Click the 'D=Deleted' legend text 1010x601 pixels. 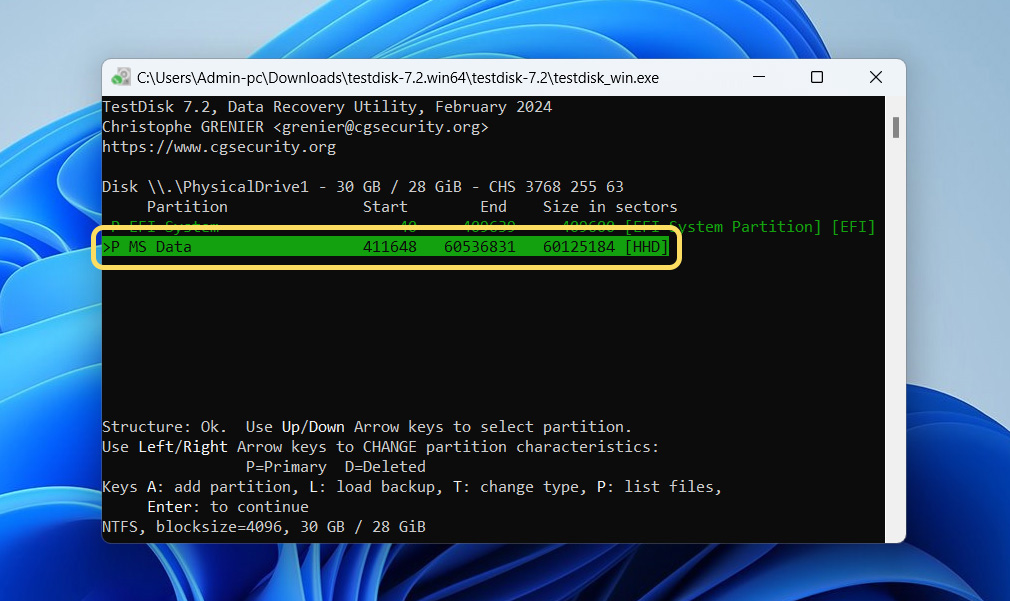click(x=385, y=467)
